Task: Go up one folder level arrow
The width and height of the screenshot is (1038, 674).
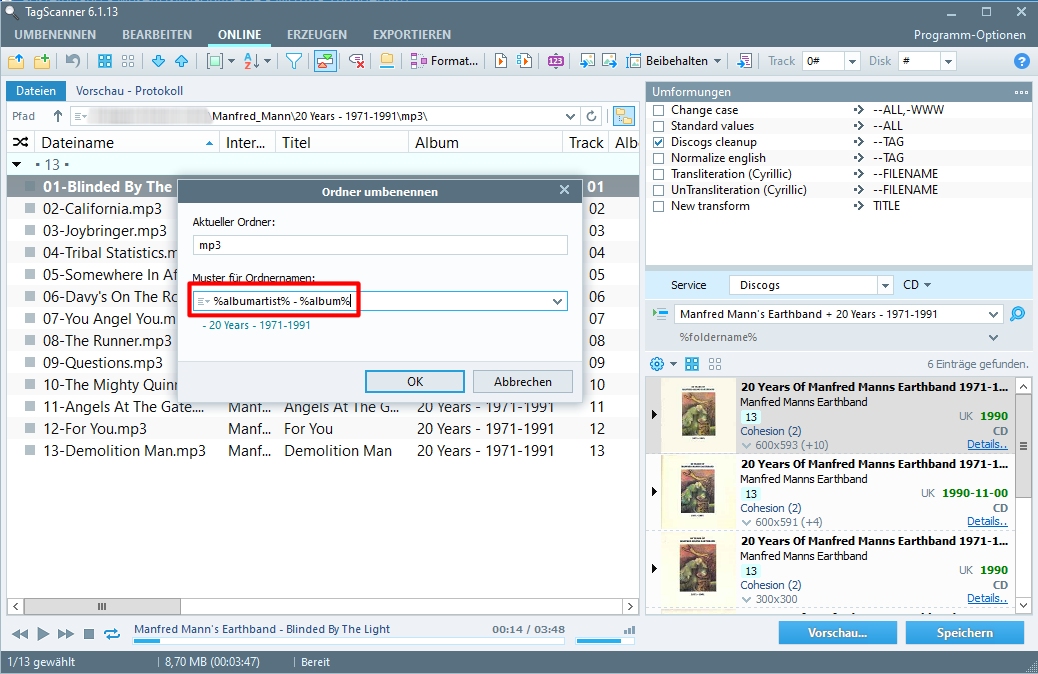Action: point(58,117)
